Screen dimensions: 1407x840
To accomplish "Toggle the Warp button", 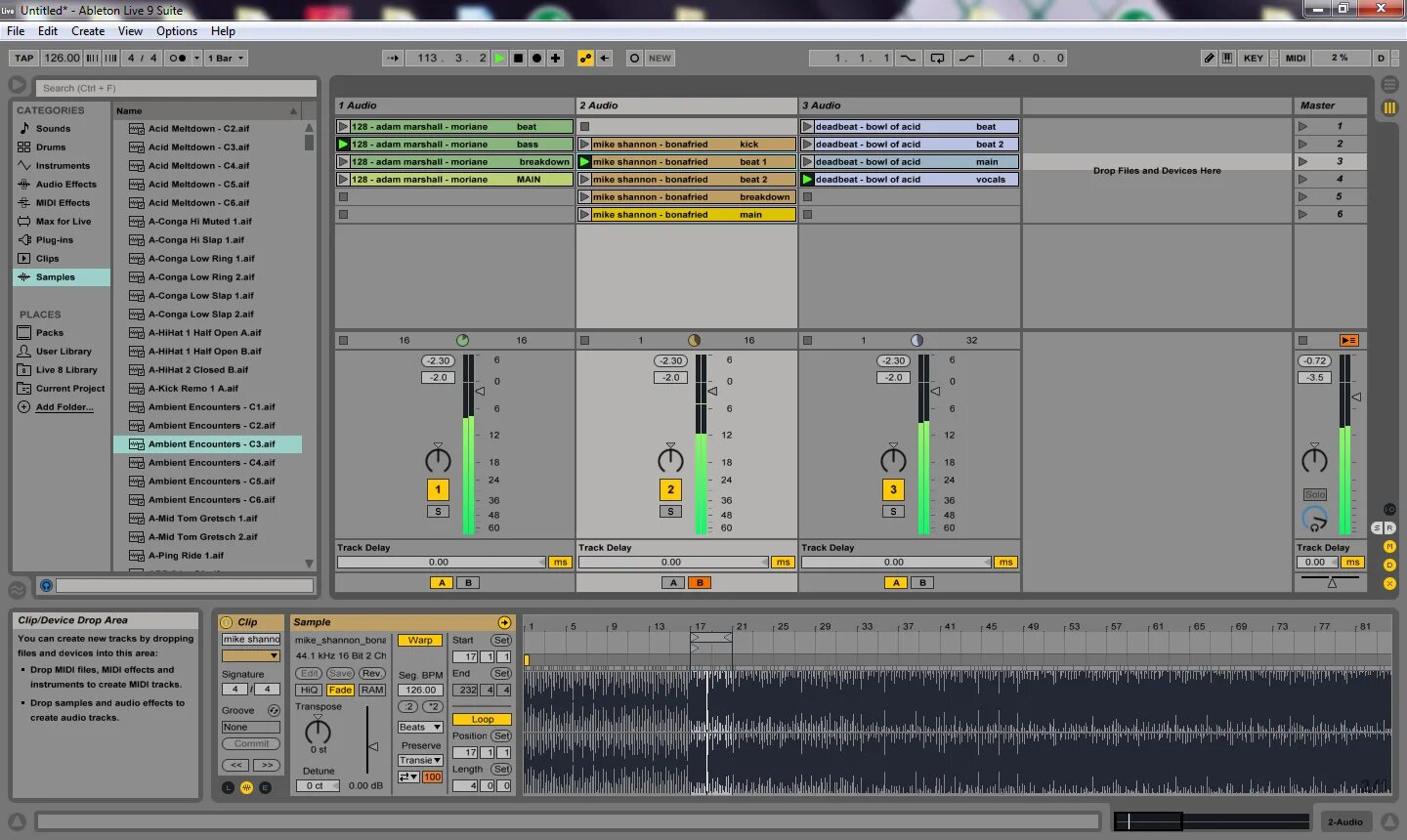I will [x=420, y=641].
